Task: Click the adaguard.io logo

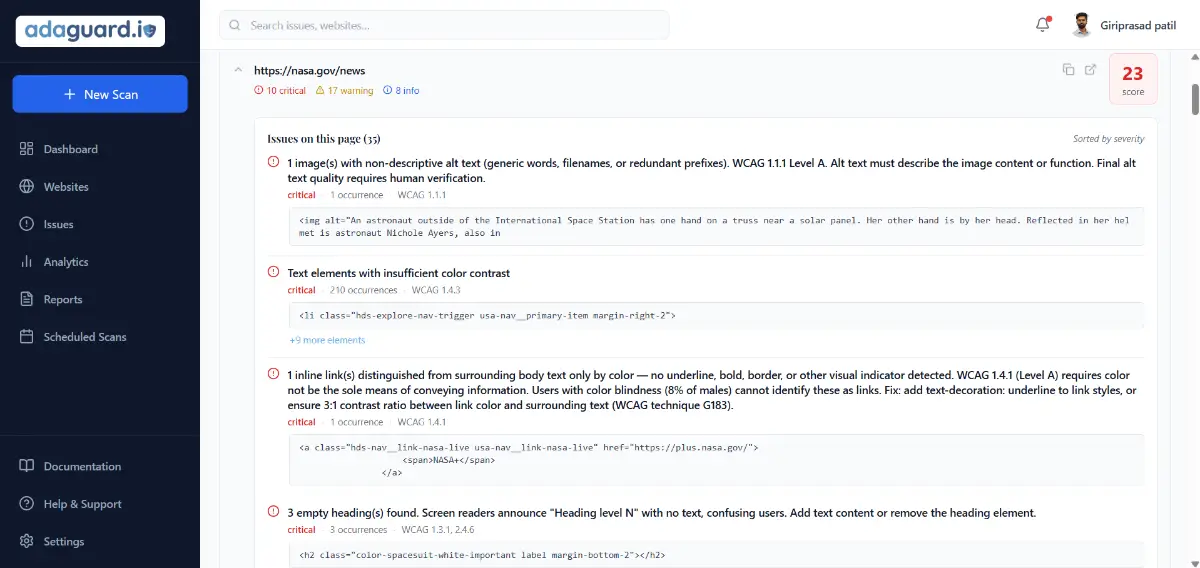Action: 91,31
